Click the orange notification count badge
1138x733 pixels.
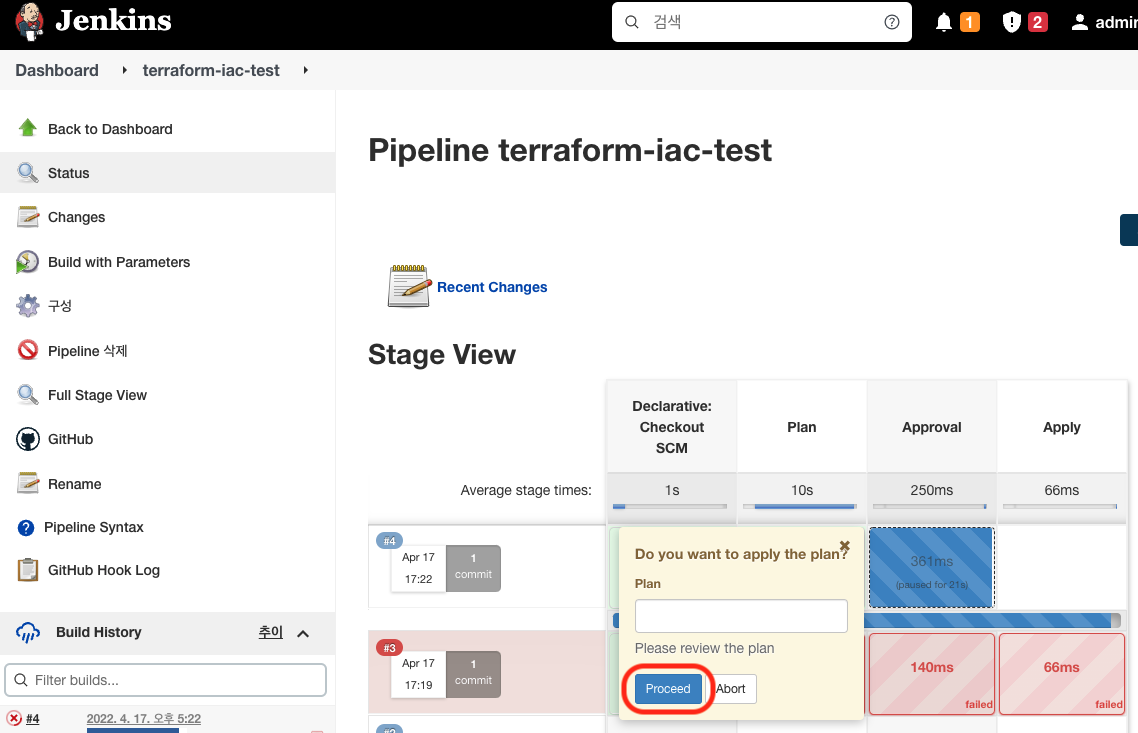[970, 22]
